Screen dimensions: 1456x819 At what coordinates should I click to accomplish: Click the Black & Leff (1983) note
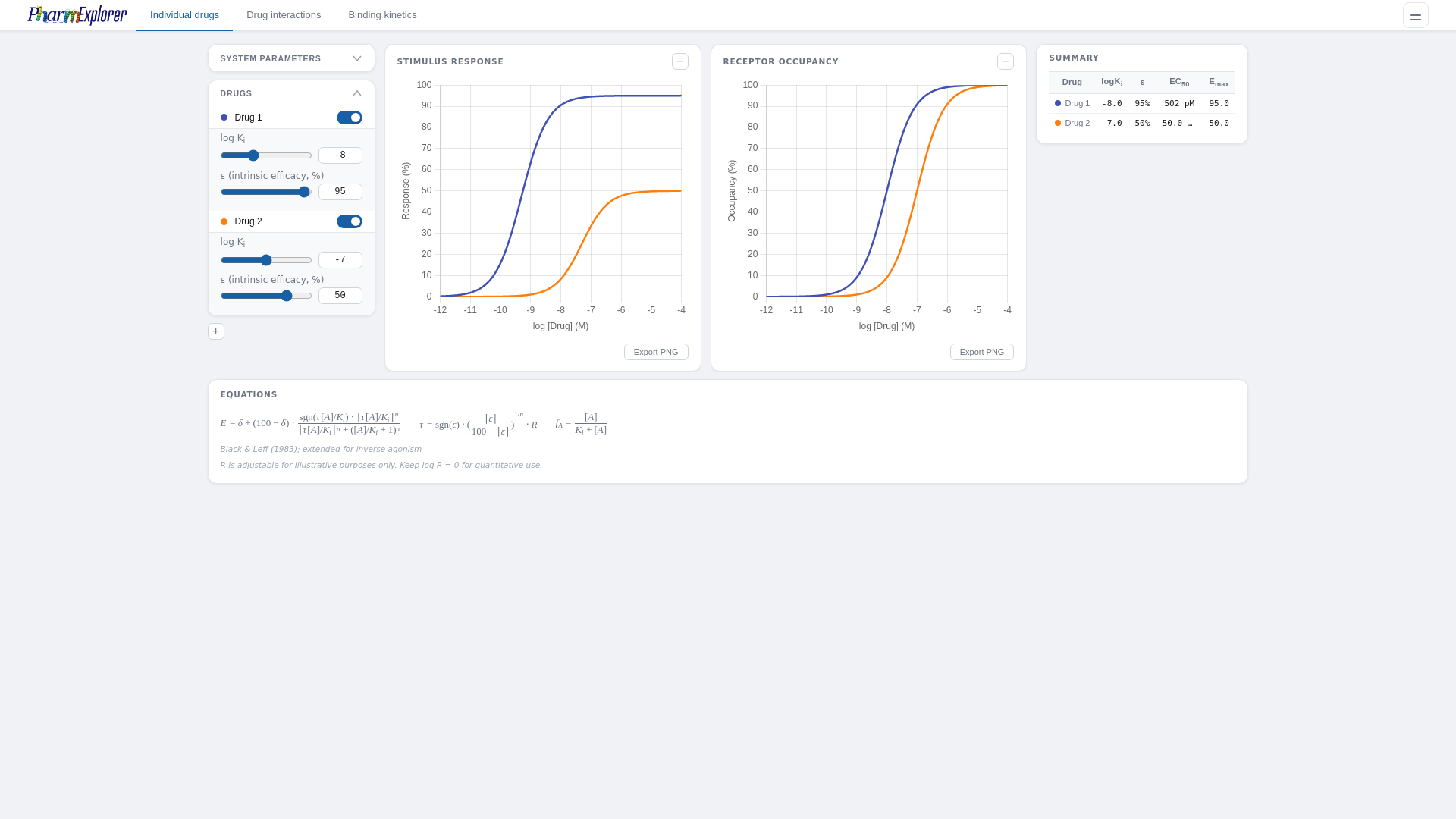(321, 449)
